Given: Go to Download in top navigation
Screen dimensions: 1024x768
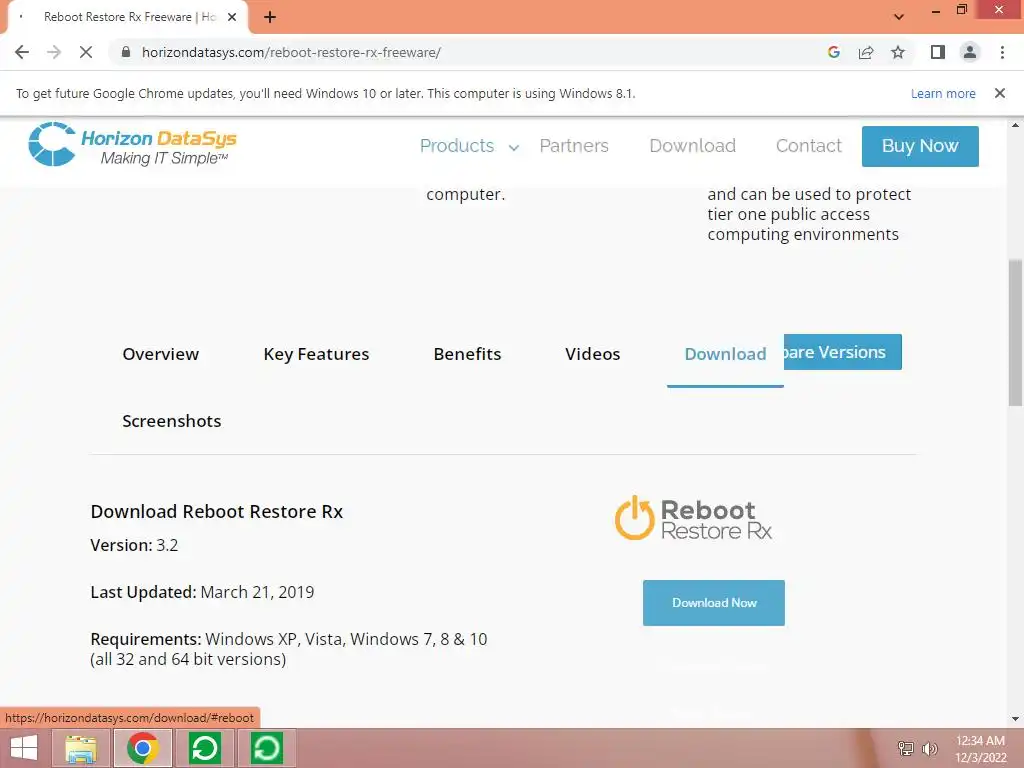Looking at the screenshot, I should coord(693,146).
